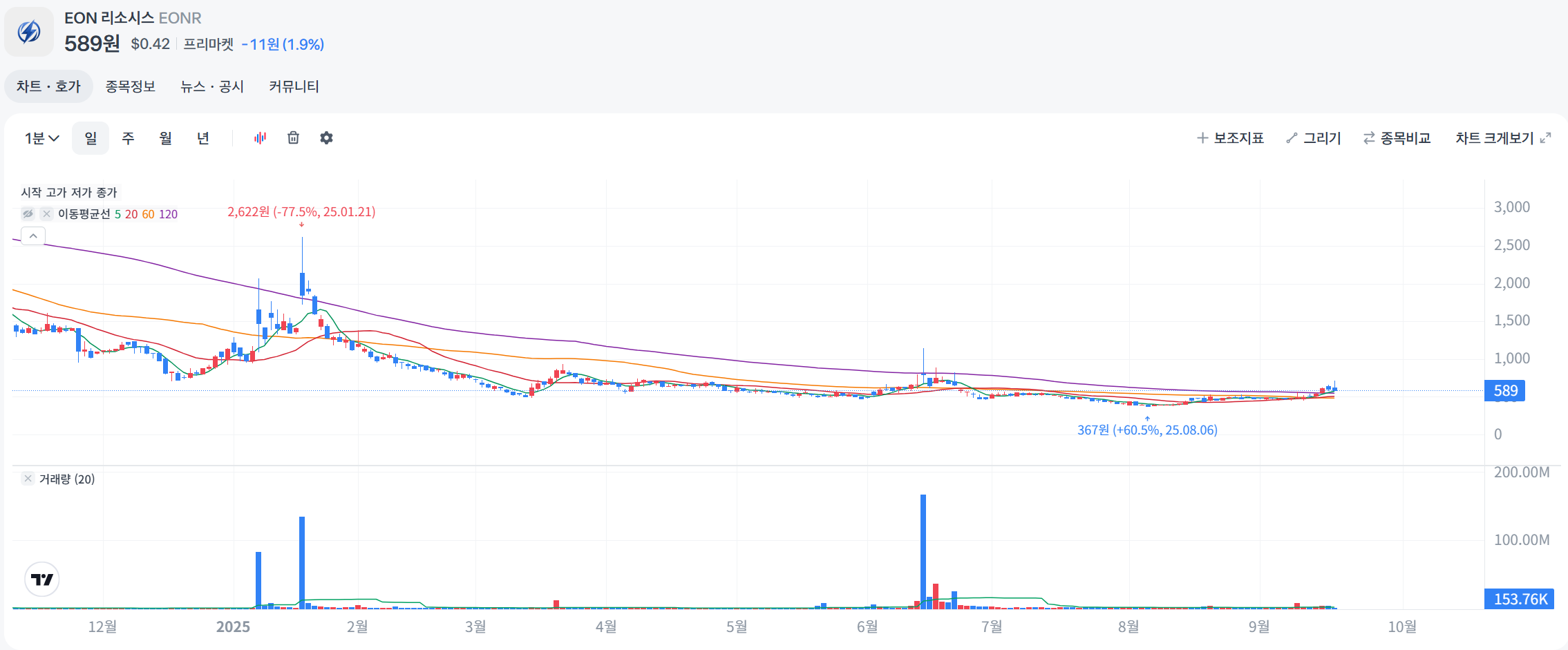The height and width of the screenshot is (650, 1568).
Task: Open the 1분 interval dropdown
Action: pos(42,138)
